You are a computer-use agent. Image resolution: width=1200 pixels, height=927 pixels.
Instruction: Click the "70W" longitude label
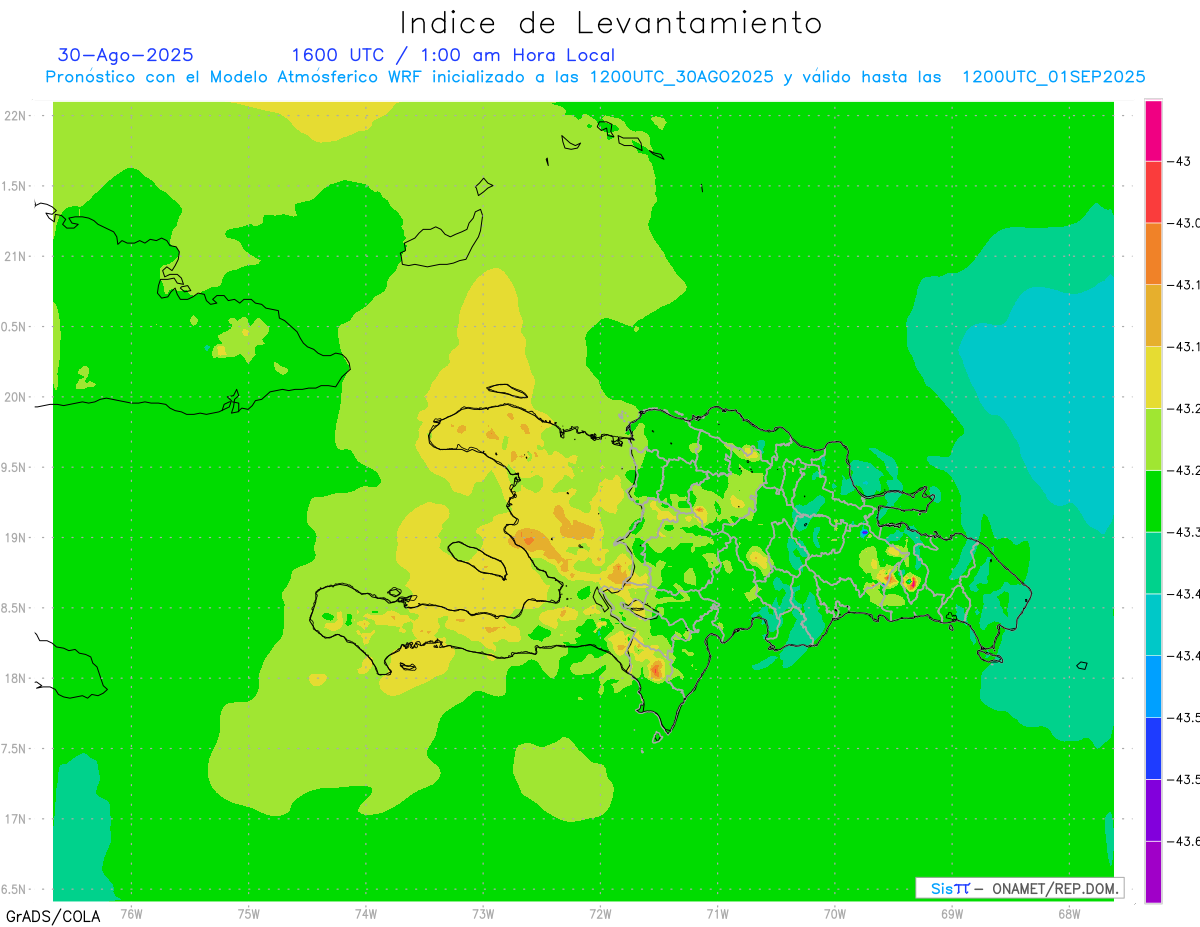[x=835, y=913]
